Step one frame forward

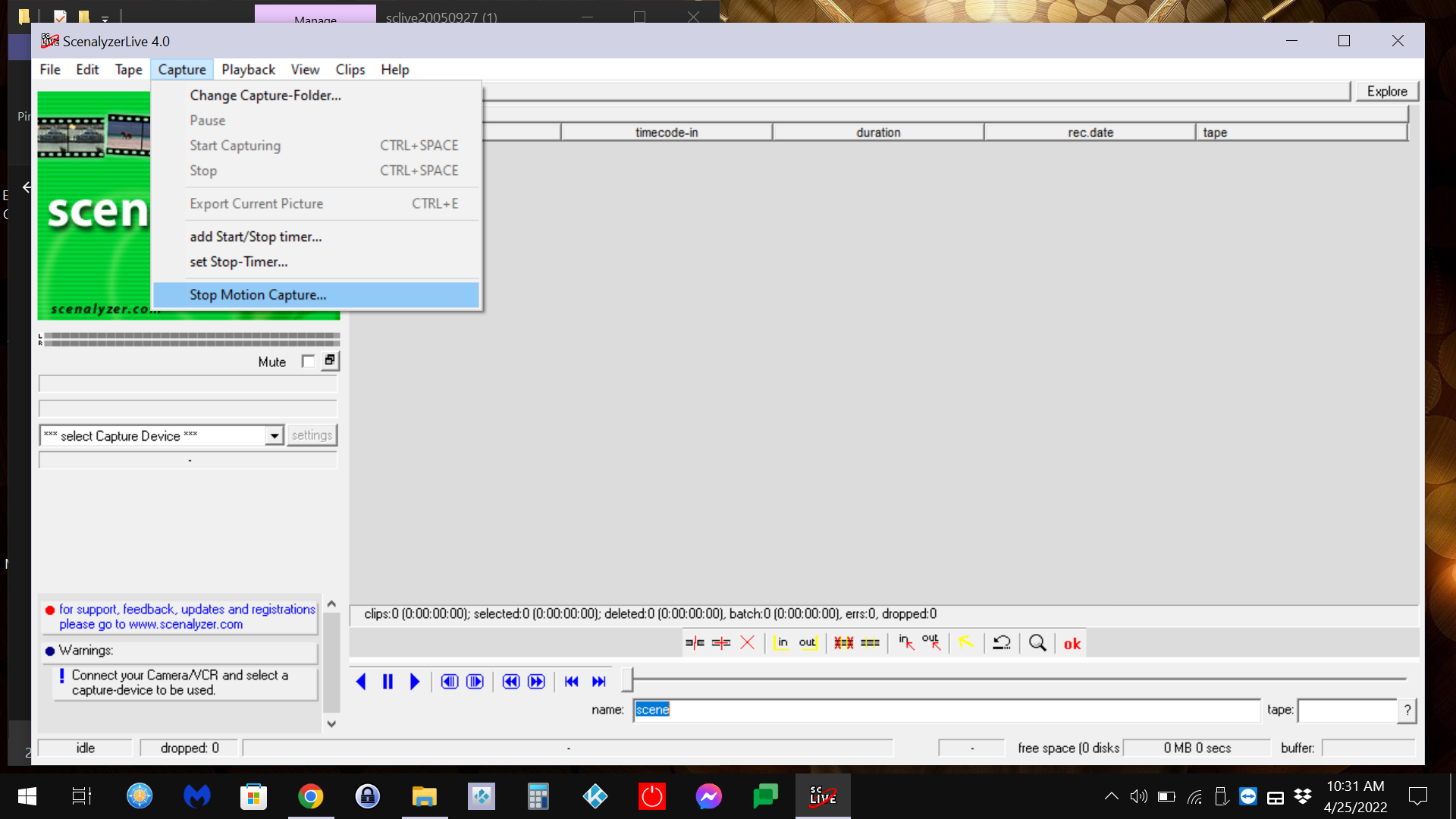point(475,682)
